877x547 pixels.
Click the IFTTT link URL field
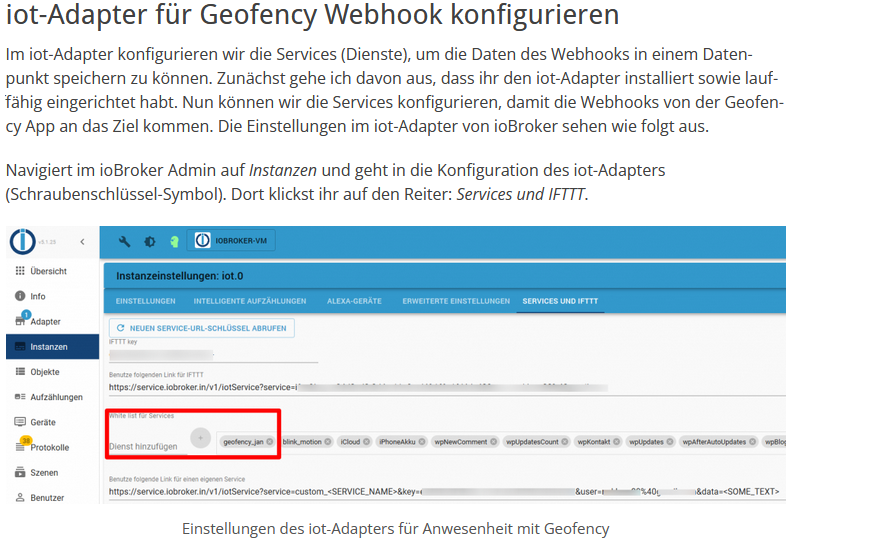click(x=447, y=387)
